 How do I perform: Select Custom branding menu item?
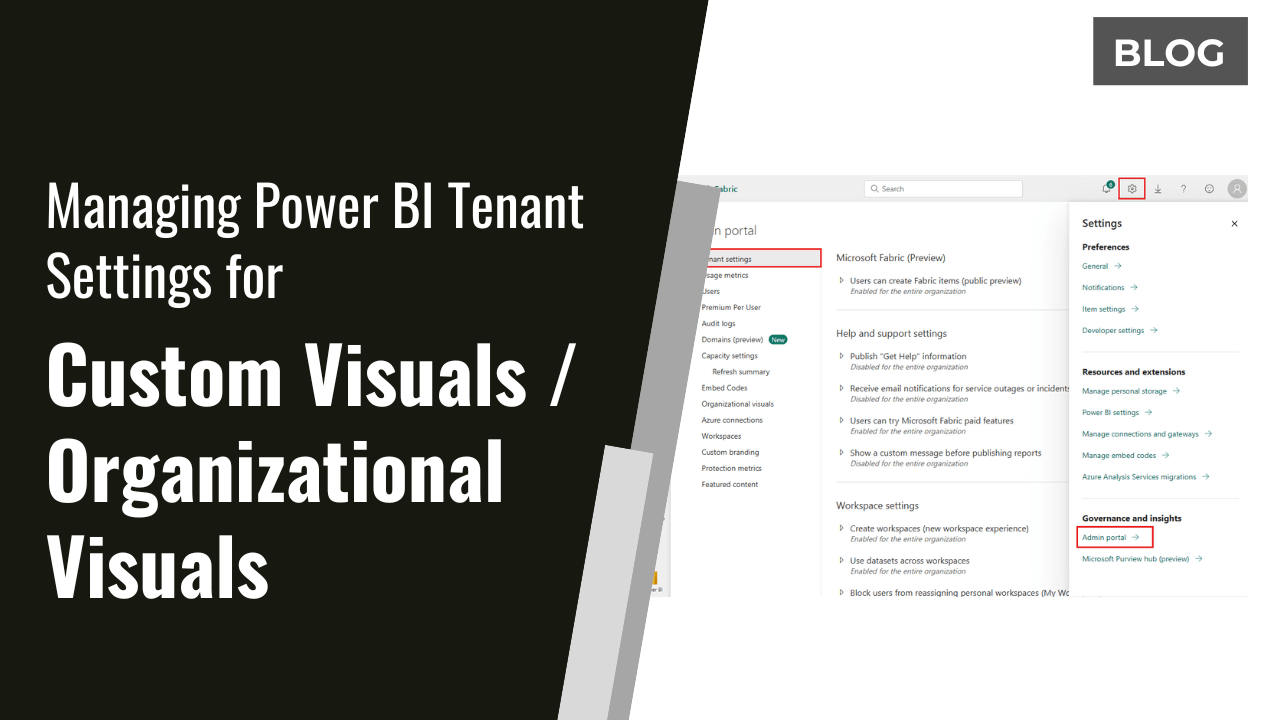(730, 452)
